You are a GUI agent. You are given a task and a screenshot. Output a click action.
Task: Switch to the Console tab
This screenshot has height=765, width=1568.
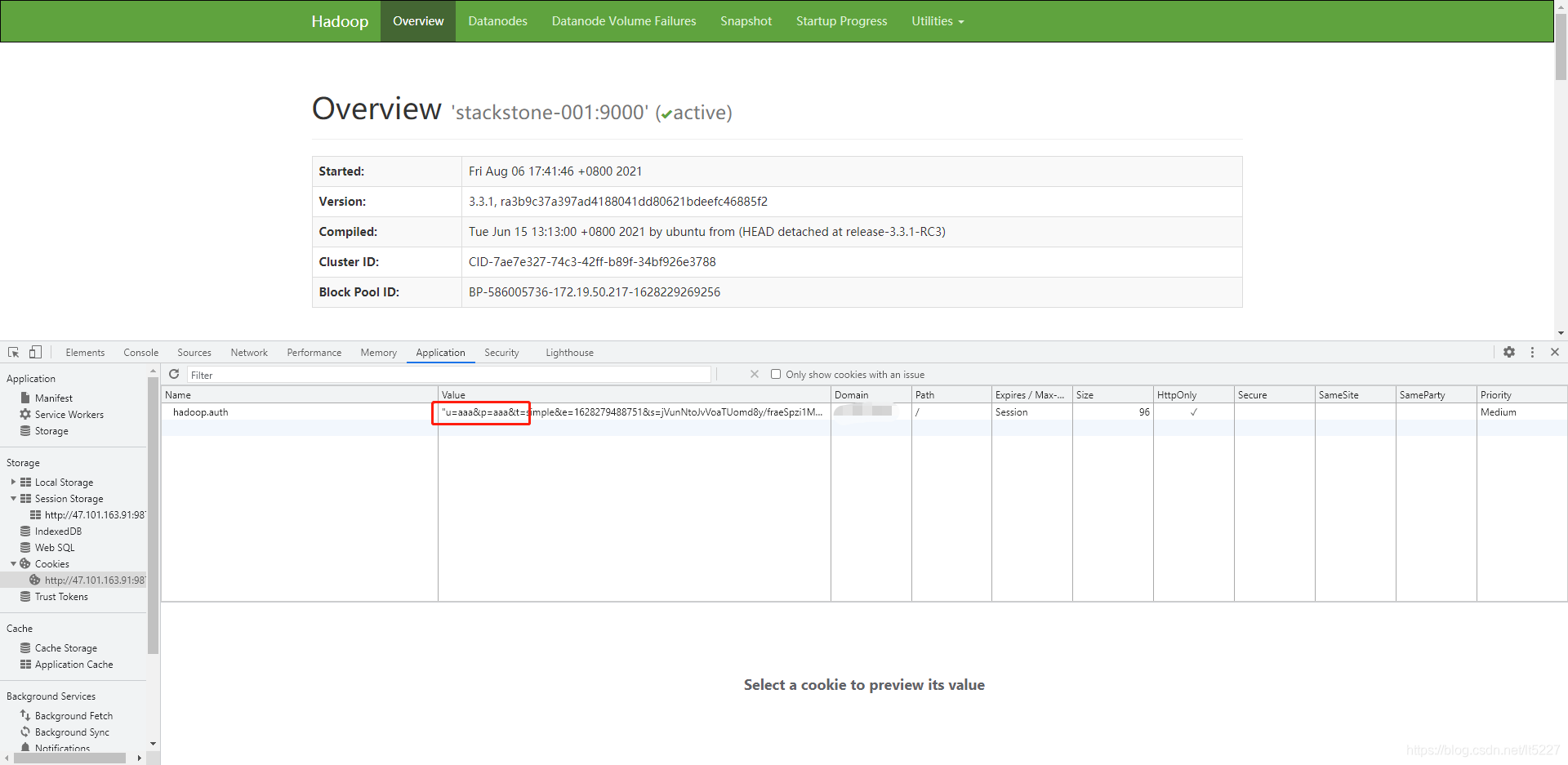tap(141, 353)
